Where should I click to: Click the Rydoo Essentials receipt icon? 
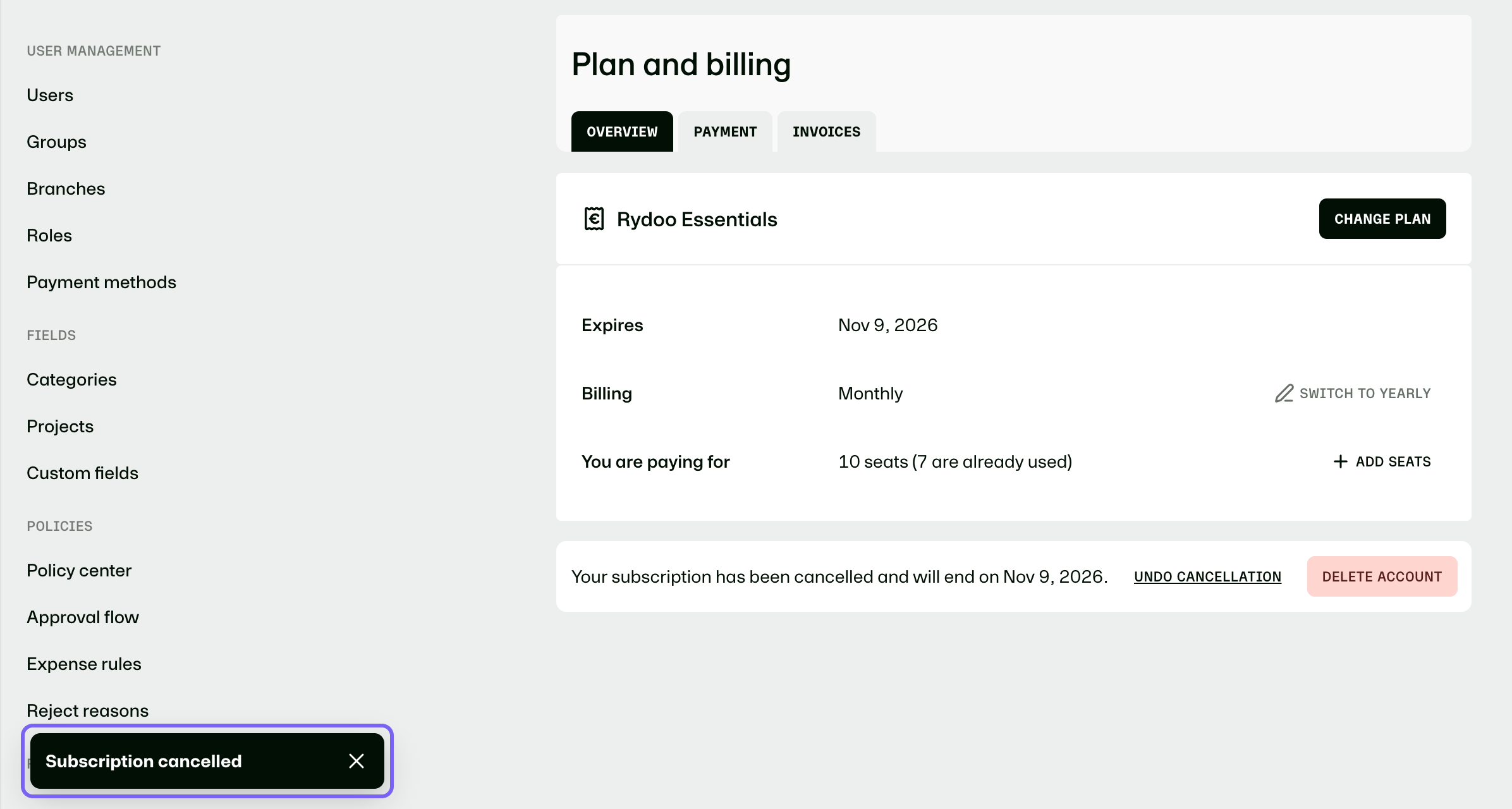594,219
